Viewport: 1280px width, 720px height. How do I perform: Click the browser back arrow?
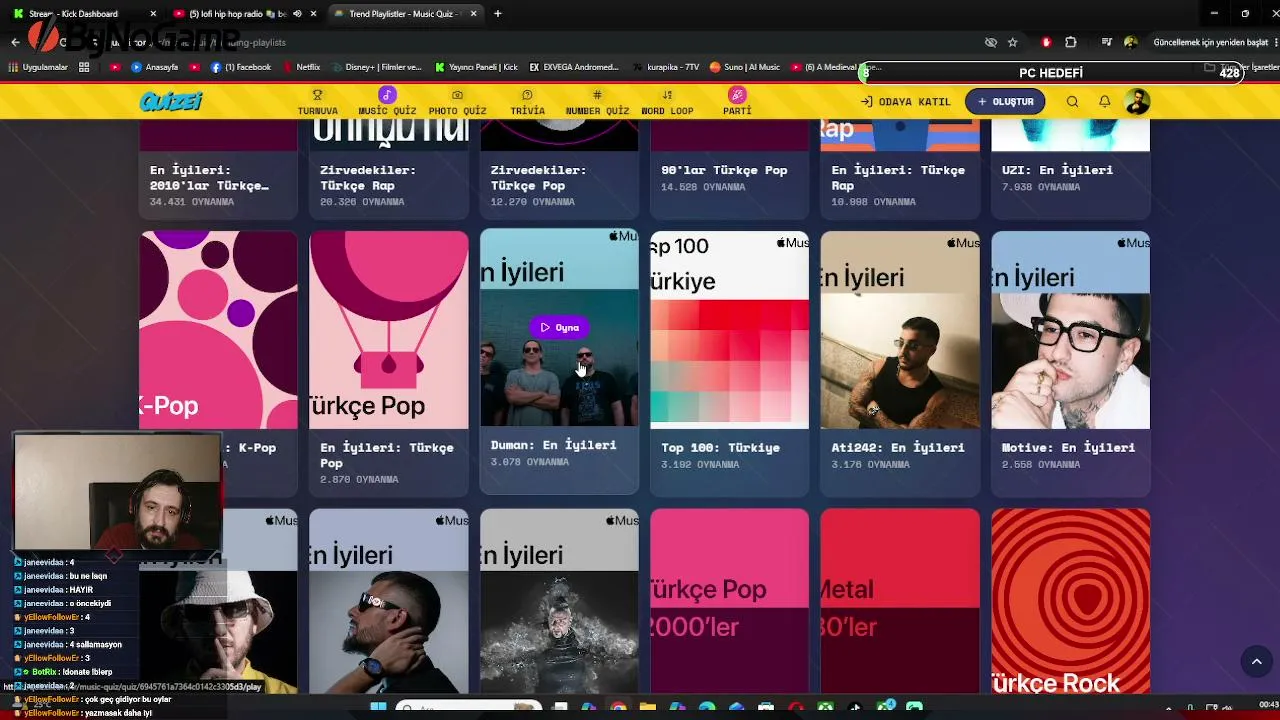(x=15, y=42)
